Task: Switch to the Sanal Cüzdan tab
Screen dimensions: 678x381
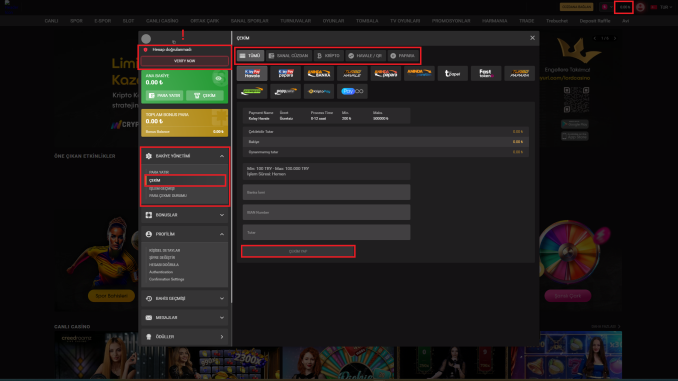Action: tap(288, 56)
